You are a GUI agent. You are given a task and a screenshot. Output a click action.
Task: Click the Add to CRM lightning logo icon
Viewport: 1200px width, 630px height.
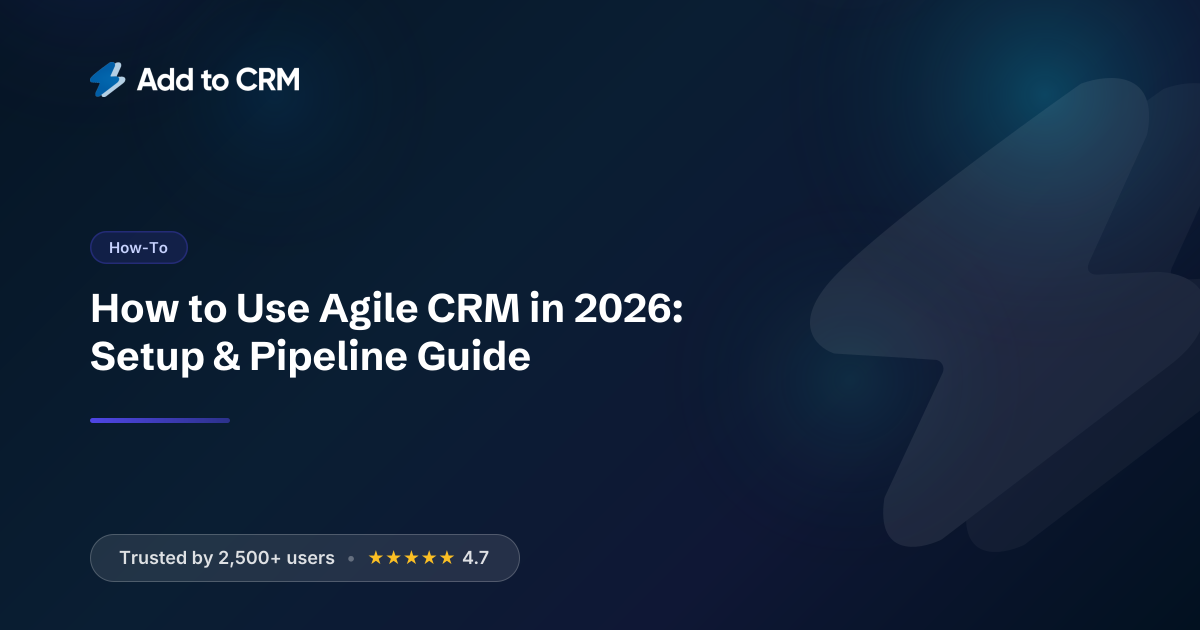click(108, 80)
